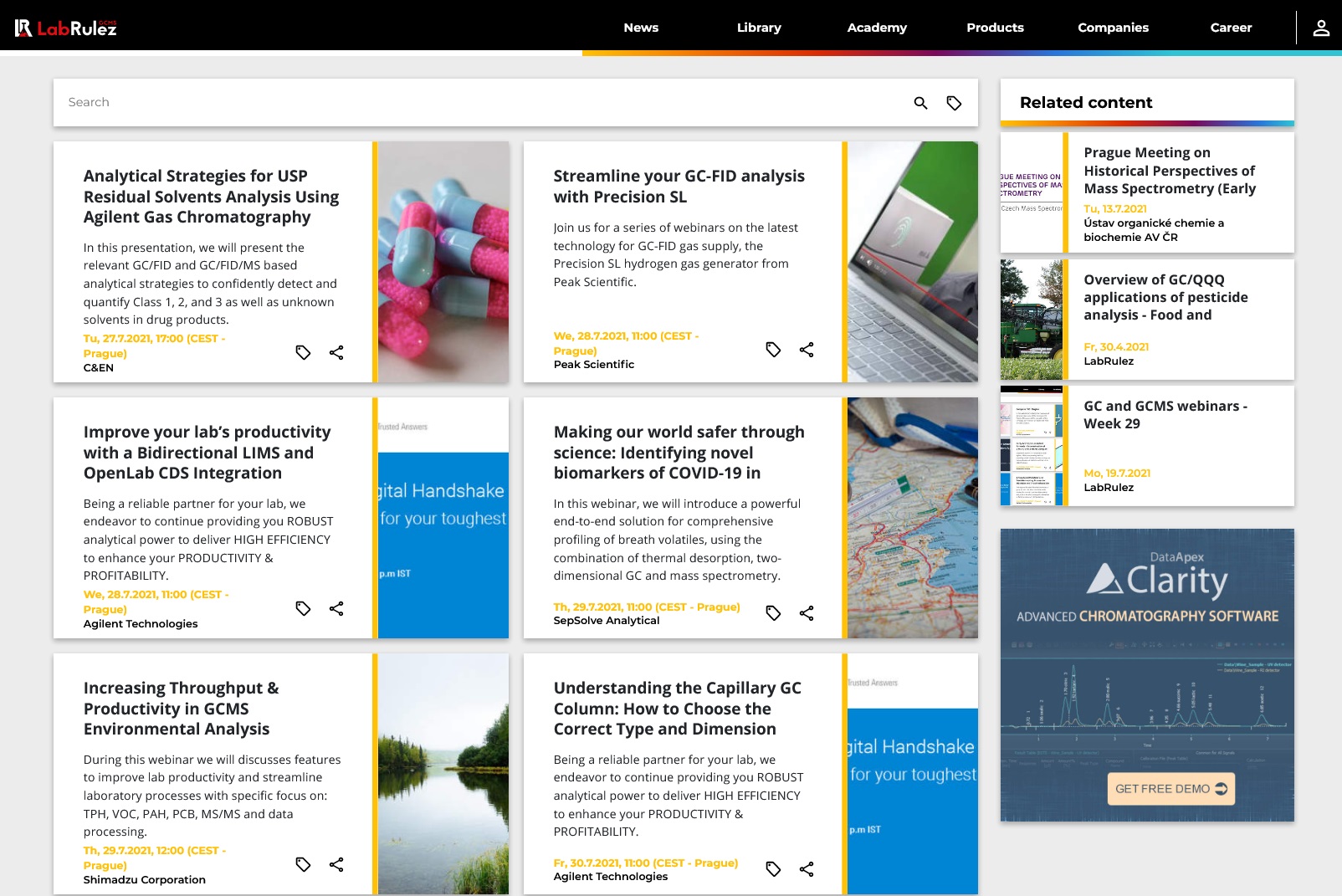Open the Academy menu
The image size is (1342, 896).
click(877, 28)
